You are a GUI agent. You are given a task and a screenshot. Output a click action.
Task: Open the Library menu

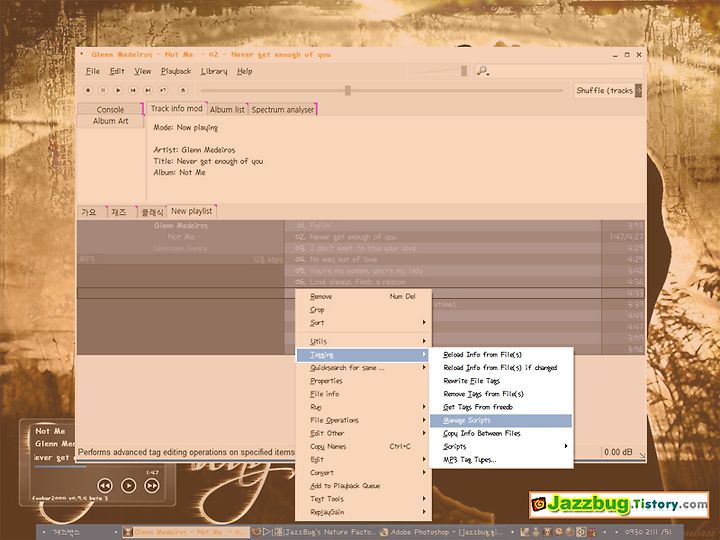[214, 71]
